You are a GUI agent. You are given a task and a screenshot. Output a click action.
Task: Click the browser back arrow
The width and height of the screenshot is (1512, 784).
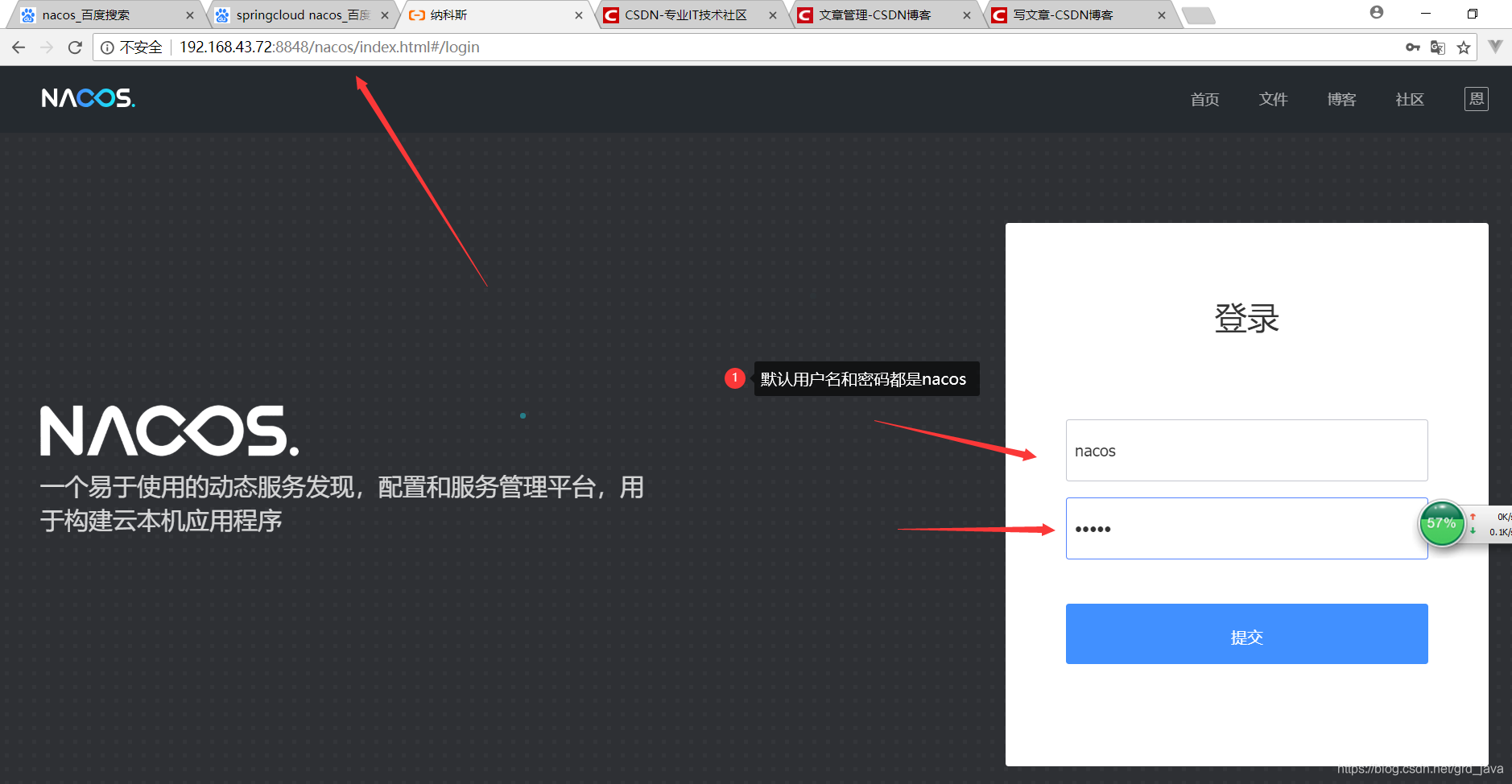19,47
